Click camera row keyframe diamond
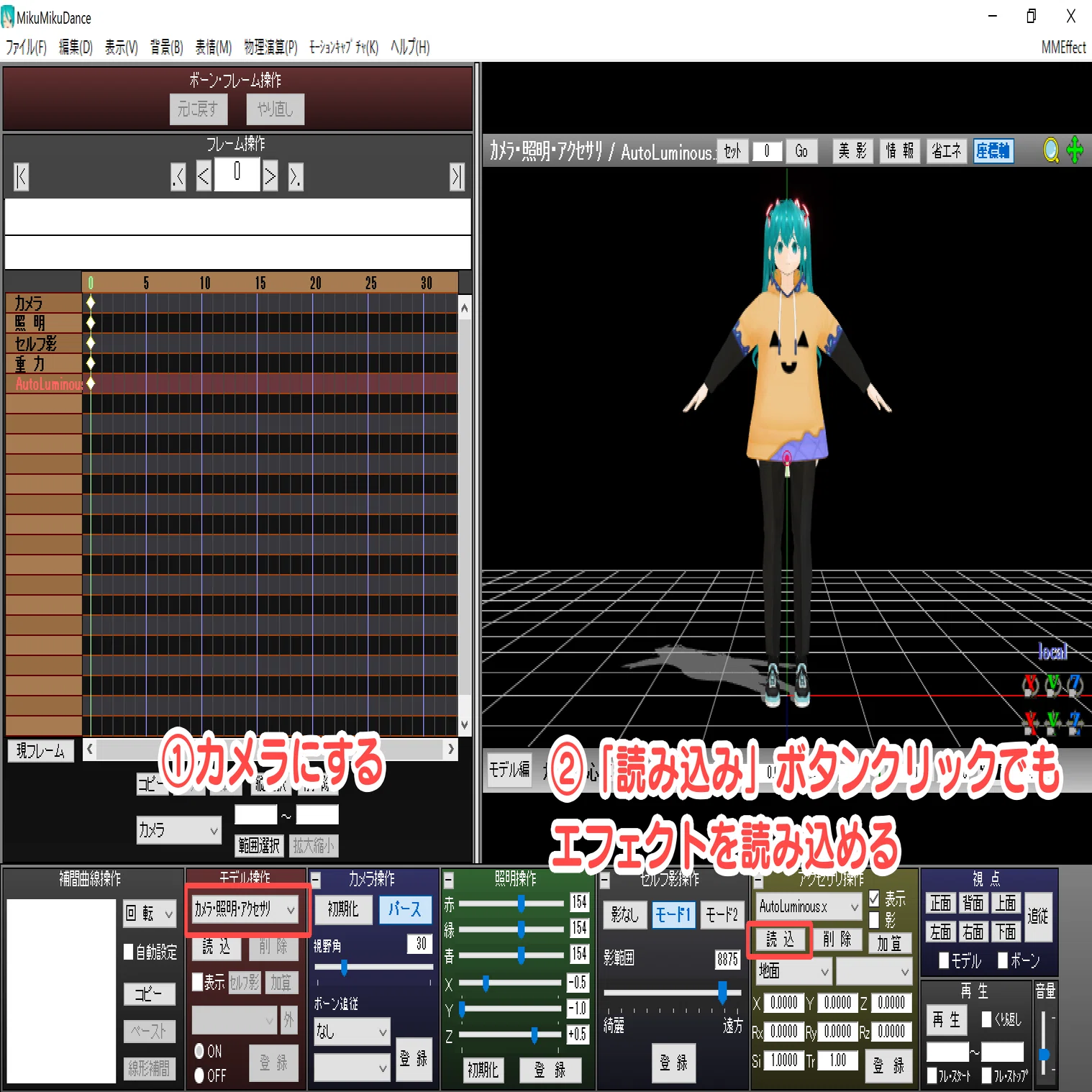Image resolution: width=1092 pixels, height=1092 pixels. pos(91,302)
